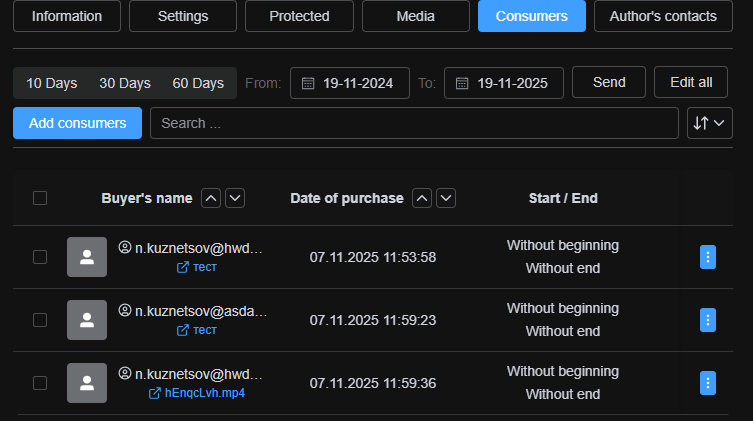
Task: Click avatar of buyer purchased 11:53:58
Action: click(87, 257)
